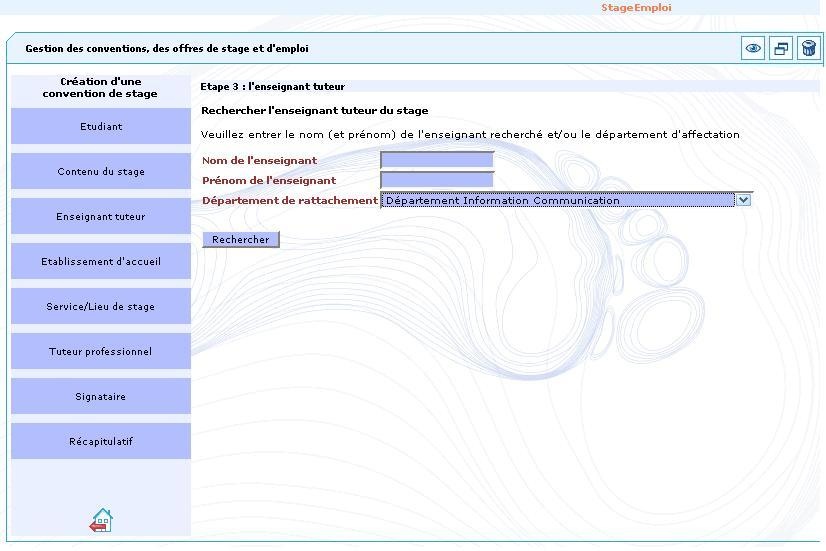
Task: Click the eye view icon in header
Action: click(753, 48)
